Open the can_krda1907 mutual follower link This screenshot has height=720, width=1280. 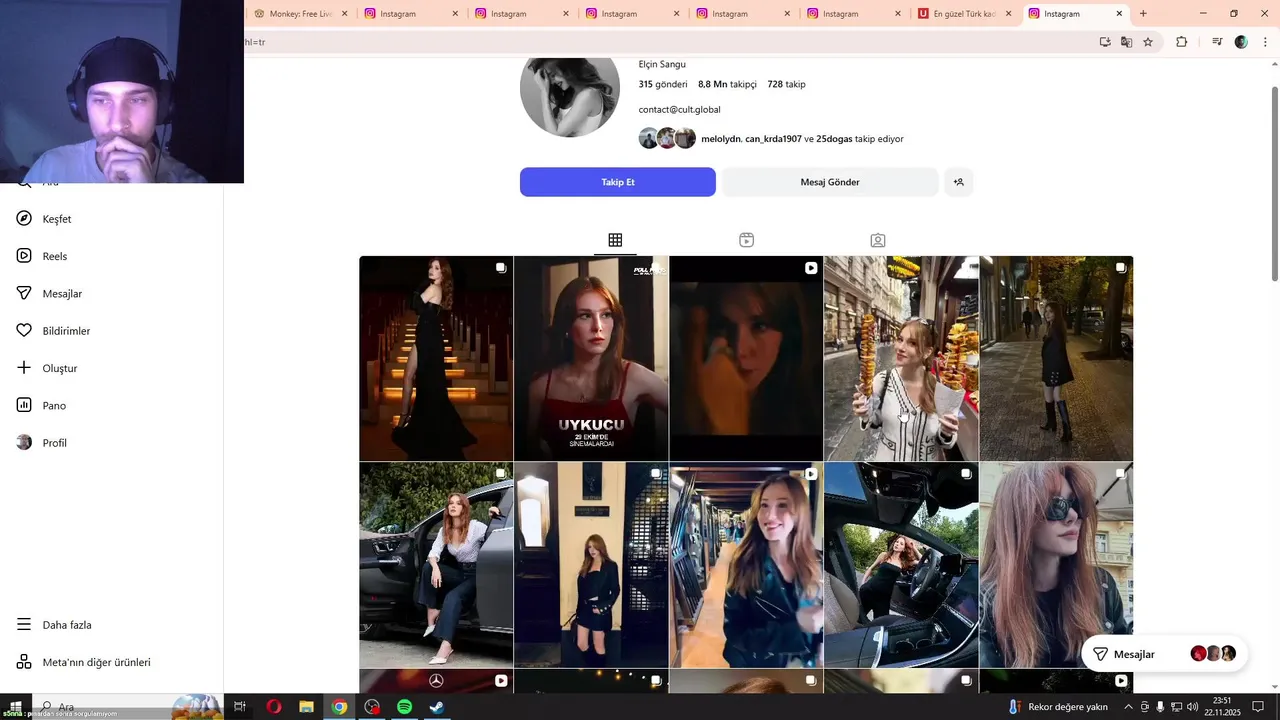(x=773, y=139)
